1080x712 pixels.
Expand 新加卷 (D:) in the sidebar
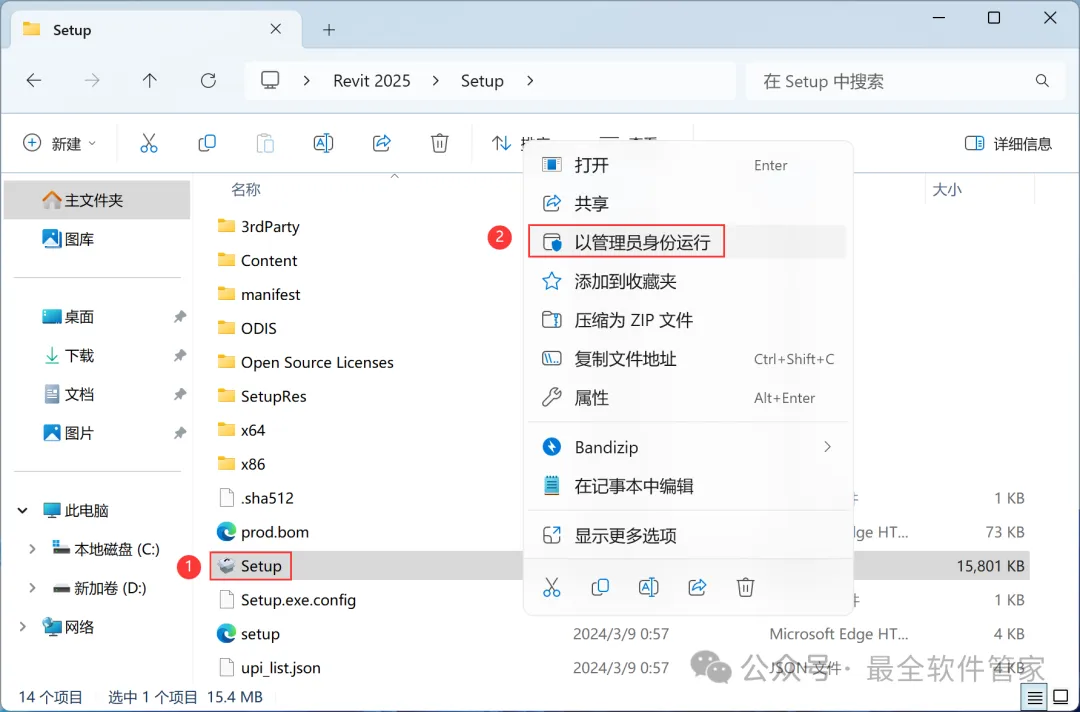tap(32, 587)
